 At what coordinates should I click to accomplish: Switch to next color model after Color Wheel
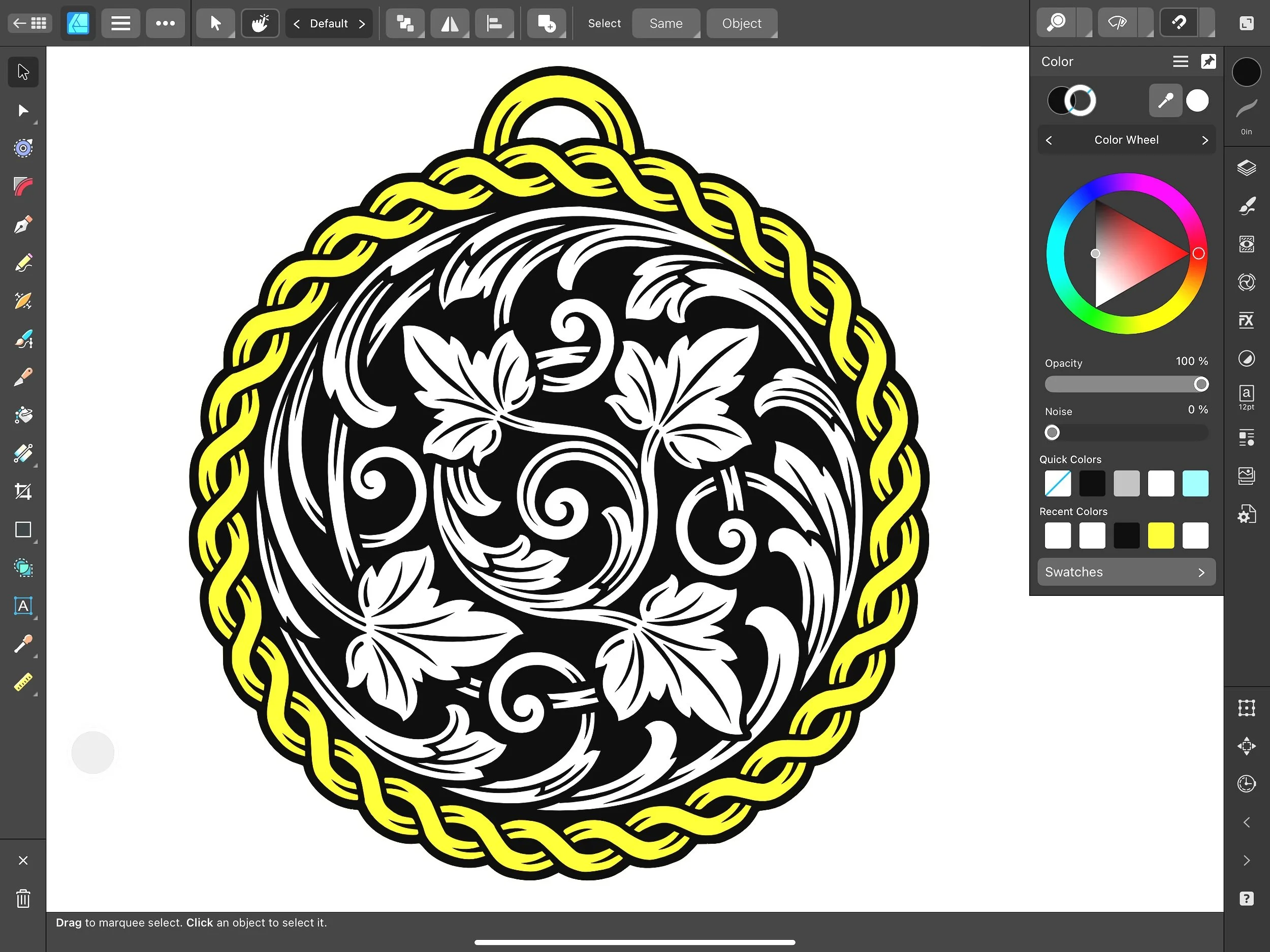point(1204,140)
